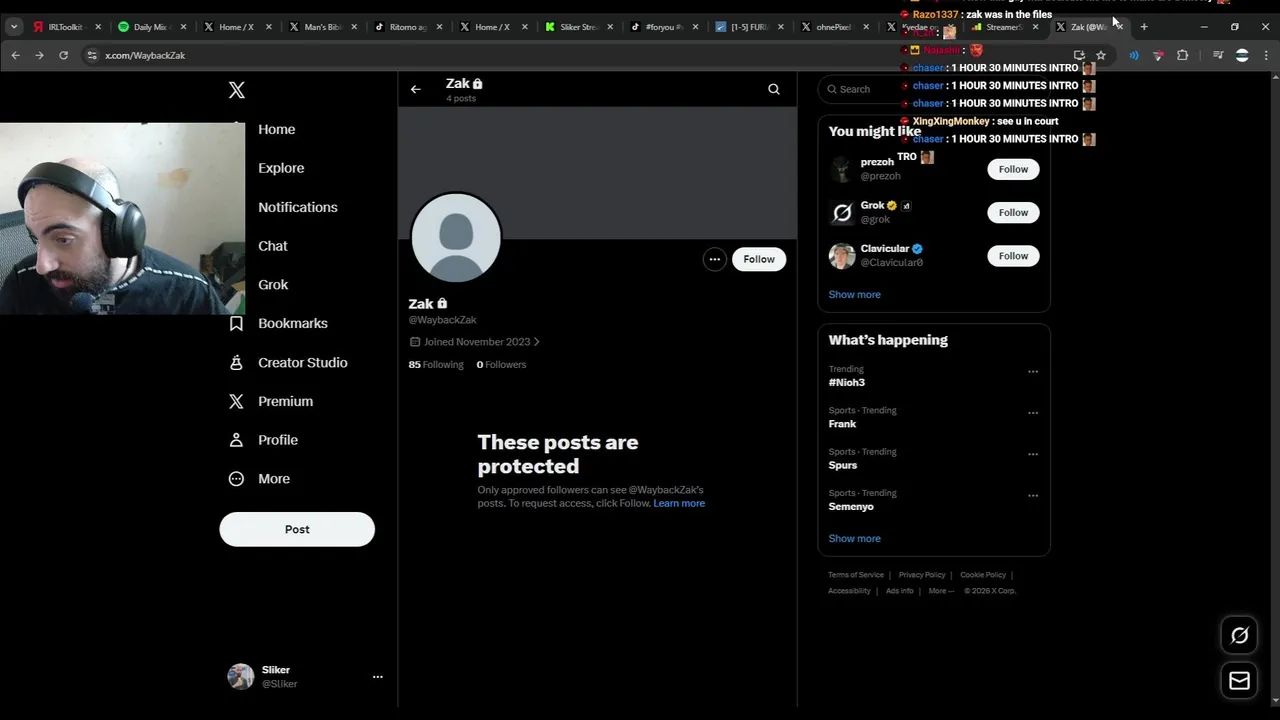This screenshot has width=1280, height=720.
Task: Open a new browser tab
Action: [1144, 27]
